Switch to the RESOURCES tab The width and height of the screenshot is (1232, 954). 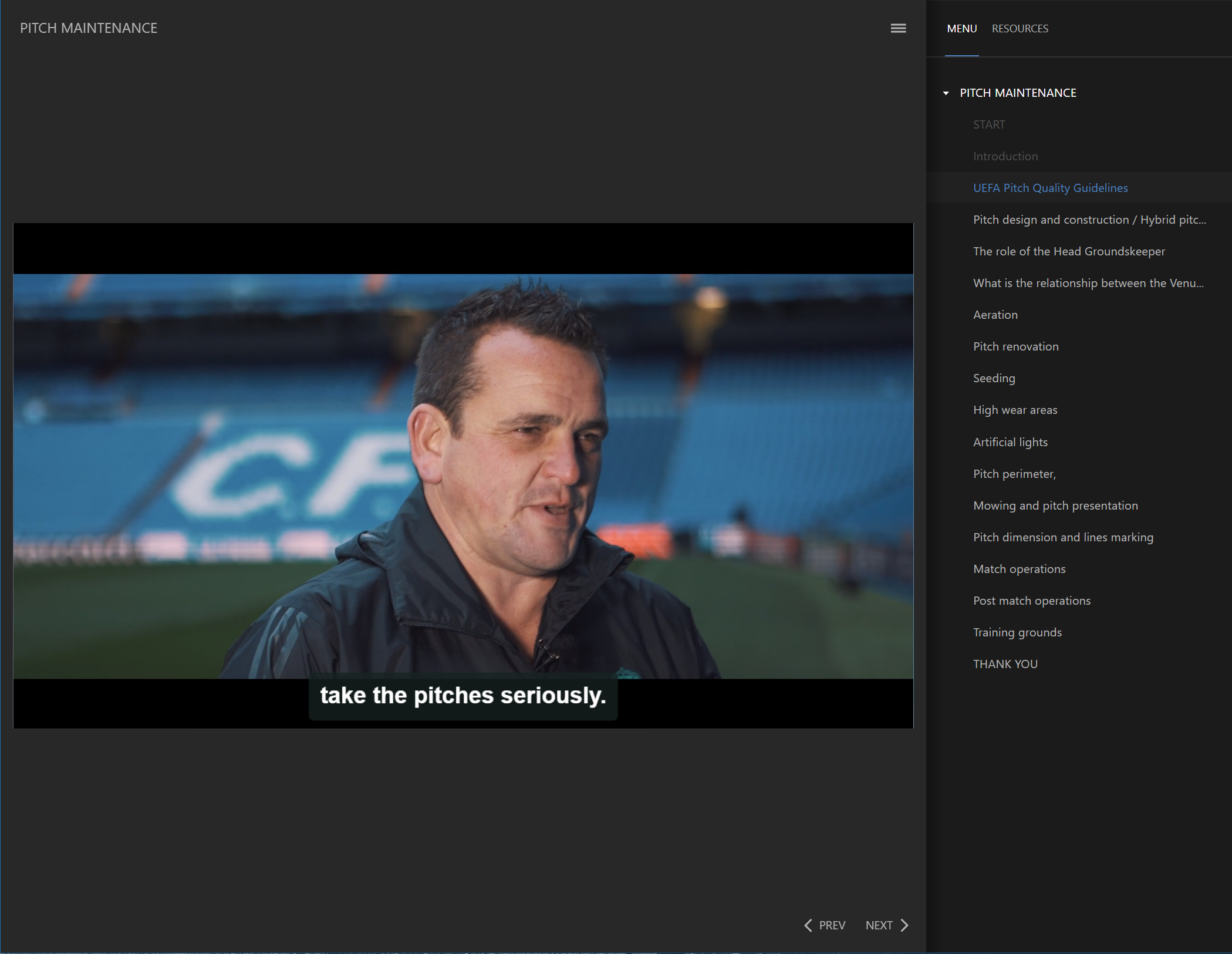[x=1020, y=29]
